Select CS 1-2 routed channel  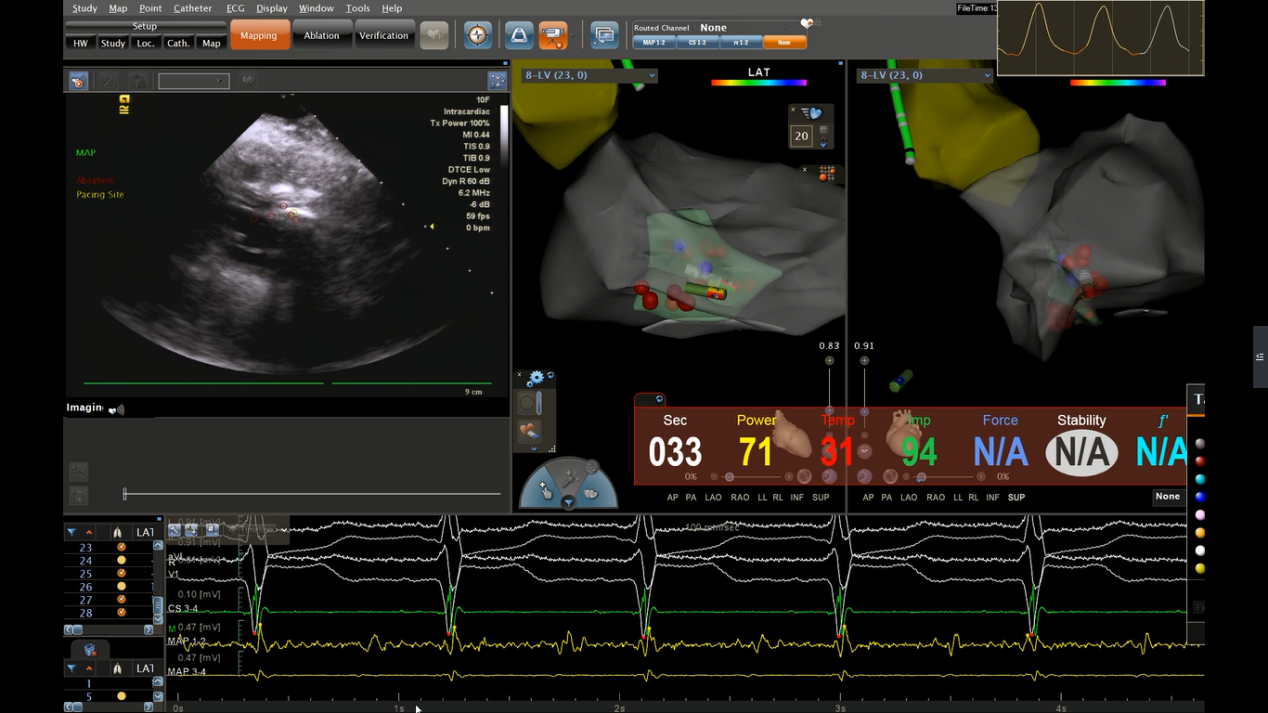tap(697, 43)
